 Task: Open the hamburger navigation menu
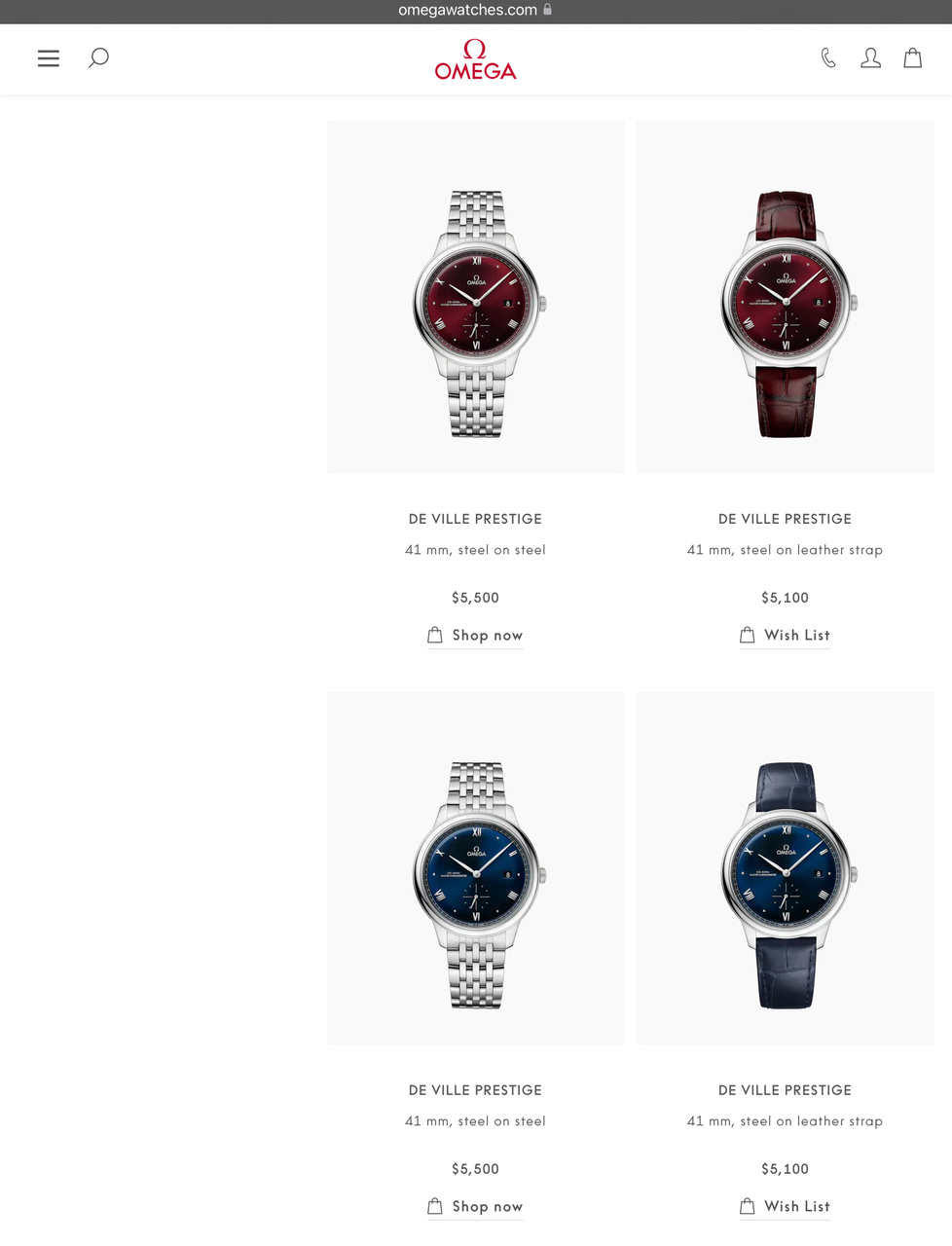click(x=49, y=58)
